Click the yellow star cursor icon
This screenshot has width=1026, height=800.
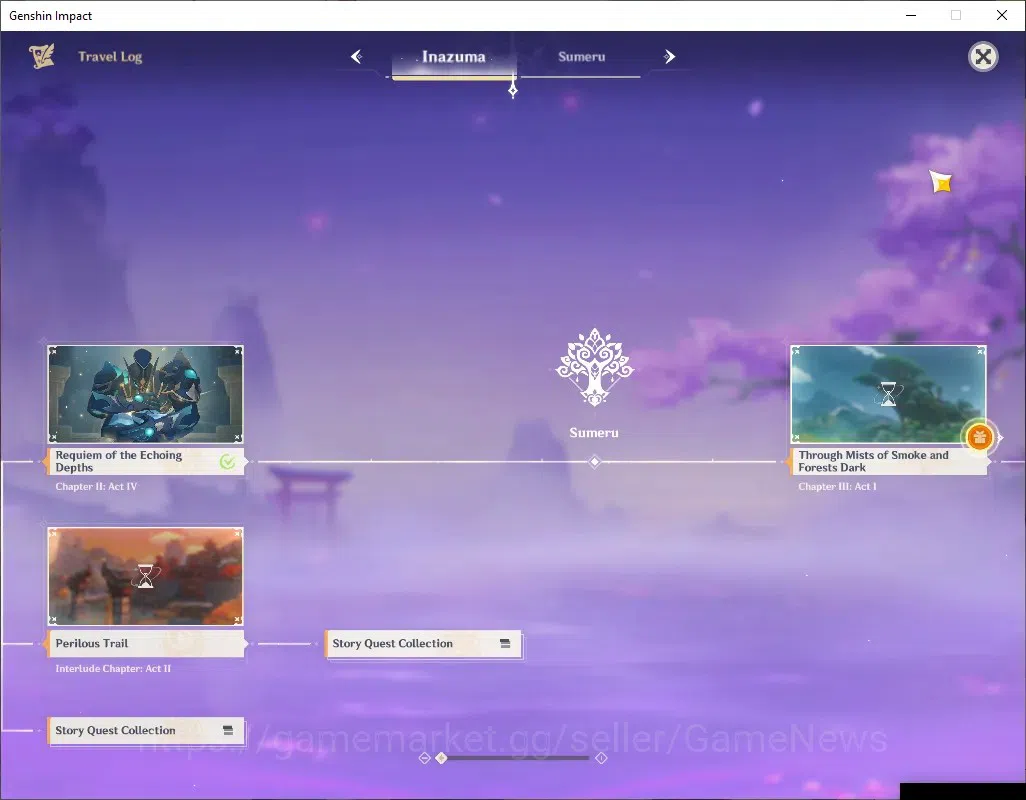941,182
